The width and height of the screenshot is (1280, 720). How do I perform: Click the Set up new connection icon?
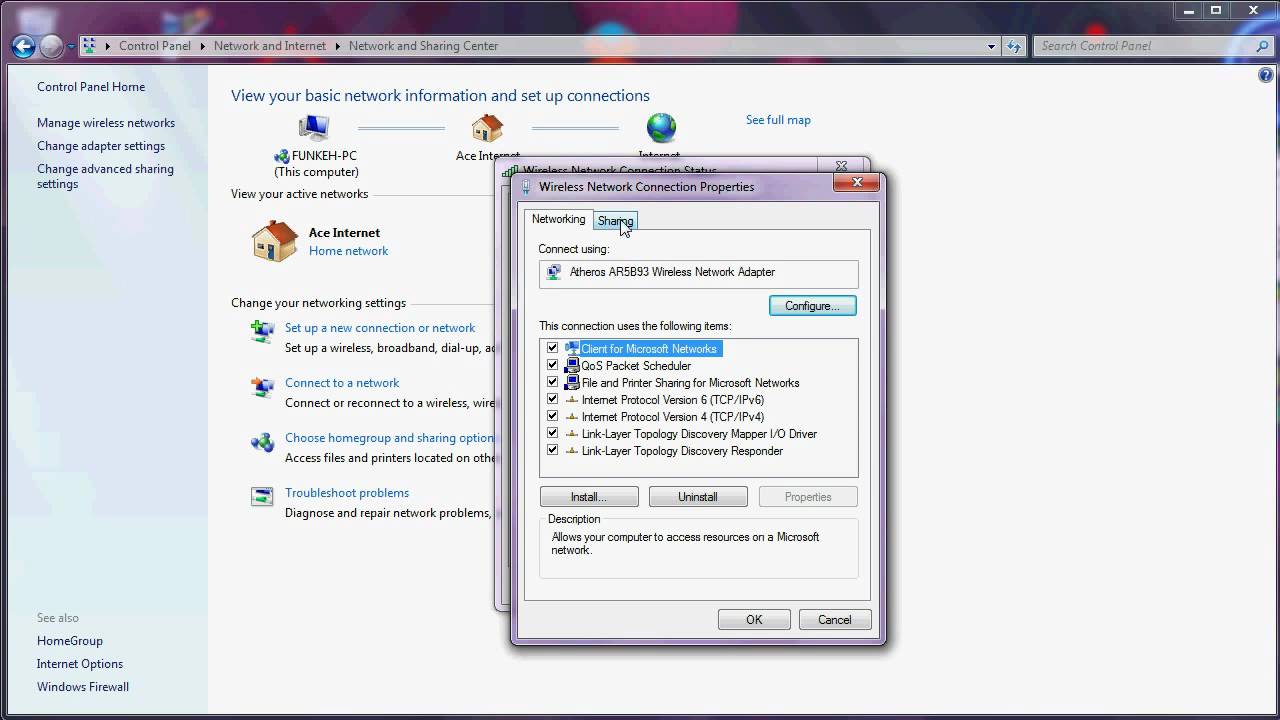tap(262, 332)
